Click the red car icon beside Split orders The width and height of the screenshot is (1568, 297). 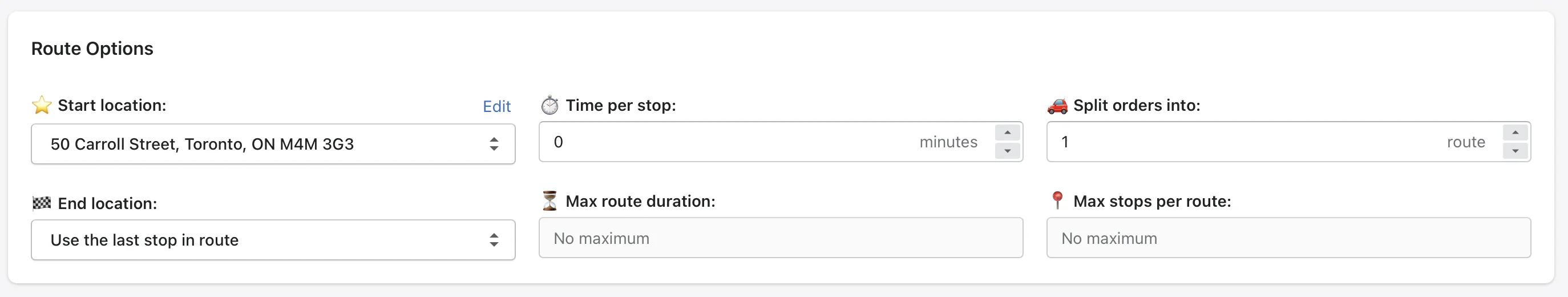[1057, 106]
